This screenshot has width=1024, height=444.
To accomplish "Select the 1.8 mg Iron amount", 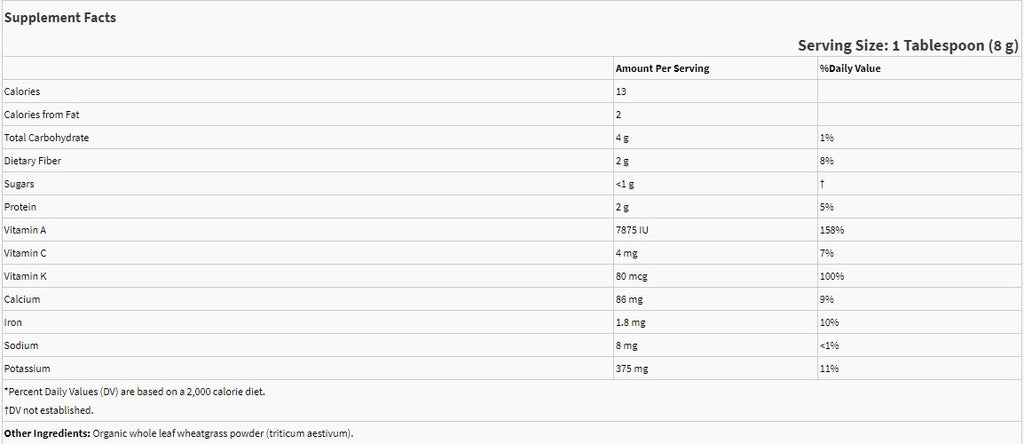I will 630,322.
